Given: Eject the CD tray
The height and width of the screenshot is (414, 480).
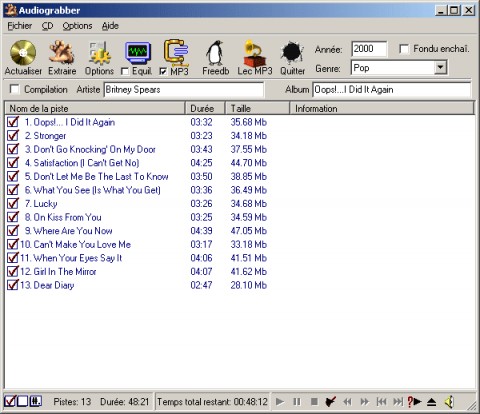Looking at the screenshot, I should [432, 402].
